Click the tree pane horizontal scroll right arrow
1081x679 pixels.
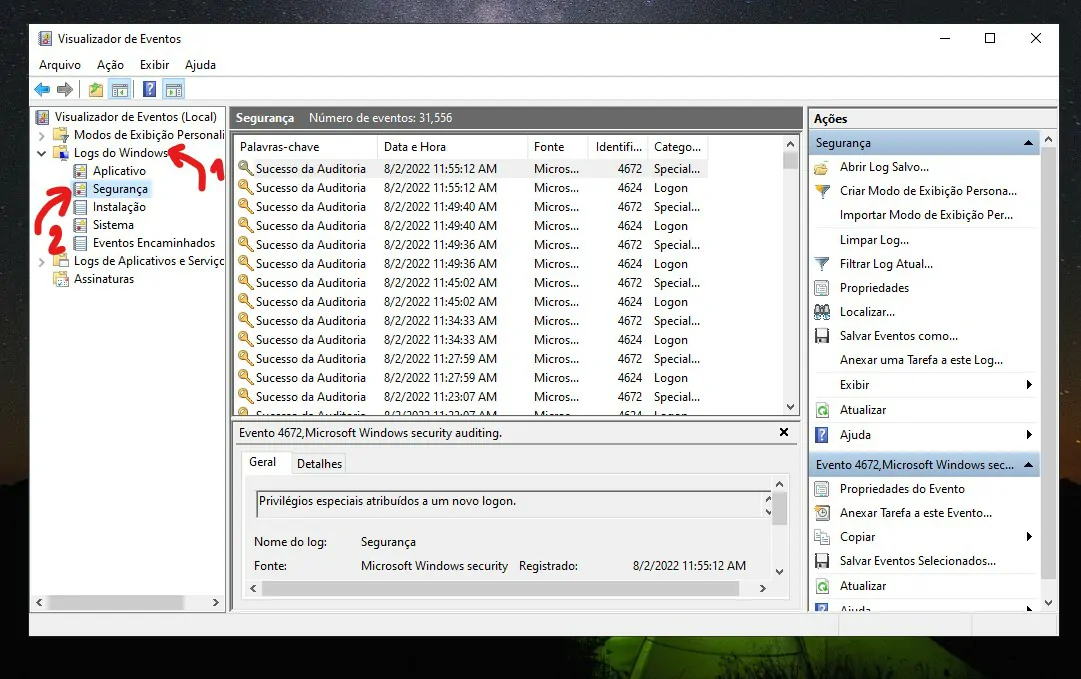coord(216,602)
